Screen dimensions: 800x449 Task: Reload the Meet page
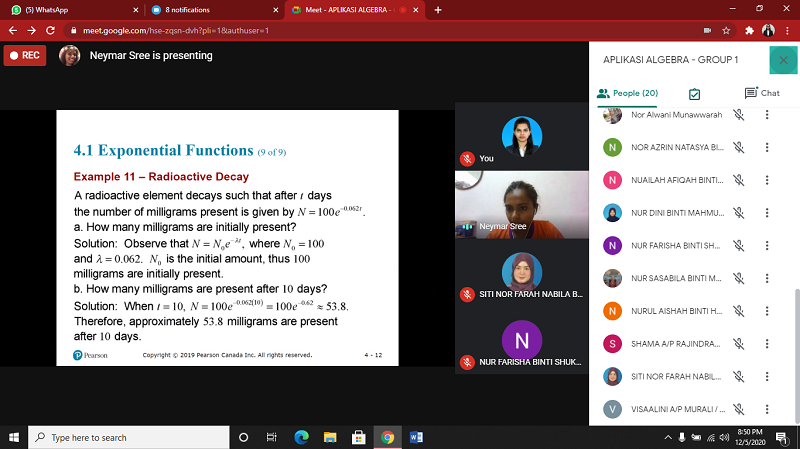(50, 30)
